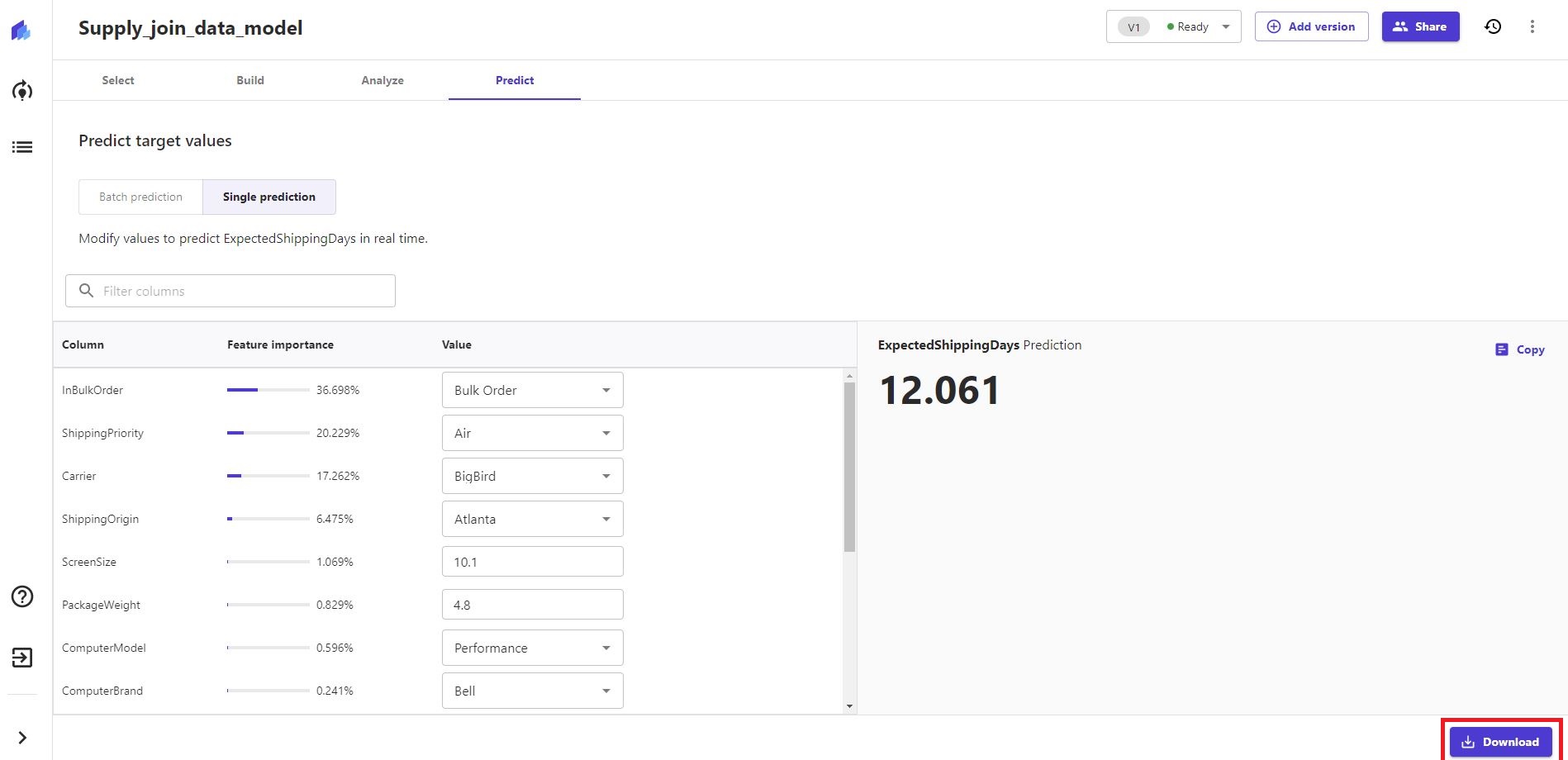The height and width of the screenshot is (760, 1568).
Task: Open the more options kebab menu
Action: click(1532, 26)
